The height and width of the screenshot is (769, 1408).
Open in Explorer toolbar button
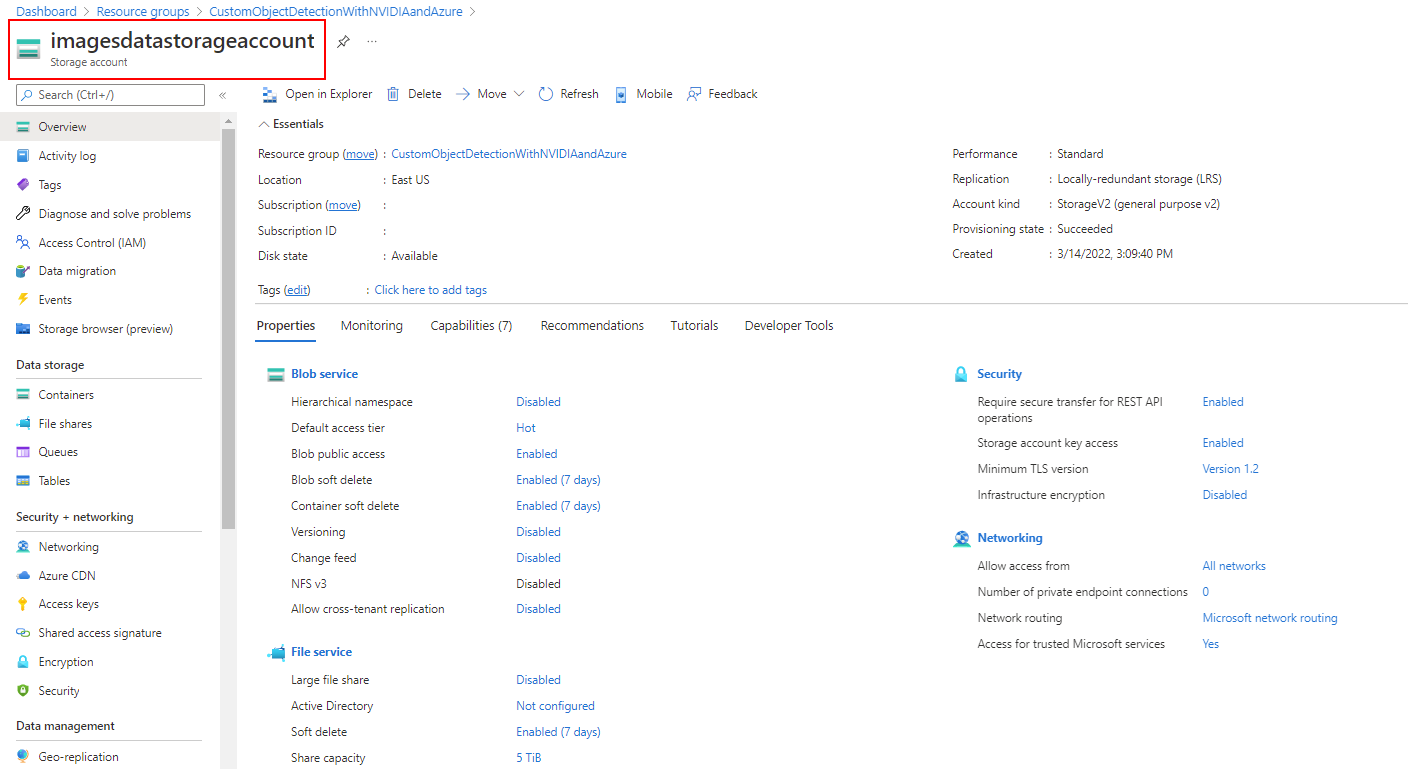tap(317, 94)
